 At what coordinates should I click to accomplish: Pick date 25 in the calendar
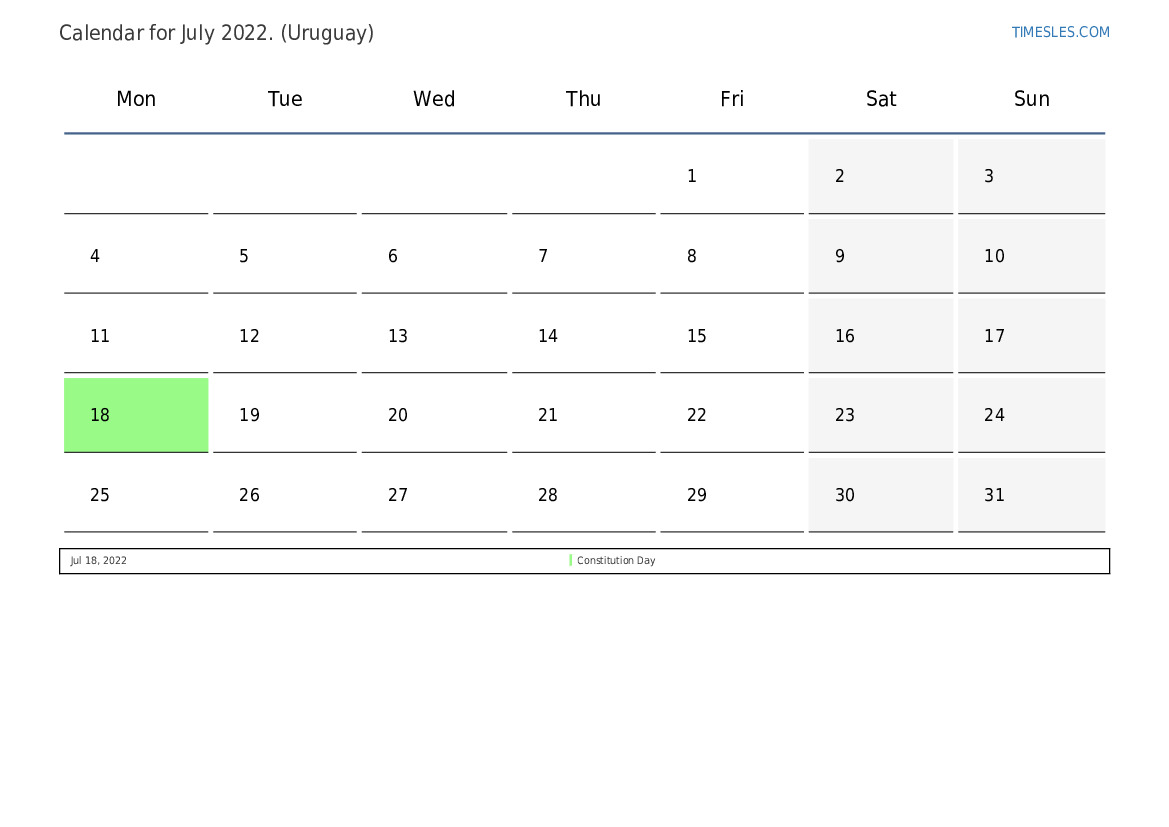[x=136, y=495]
